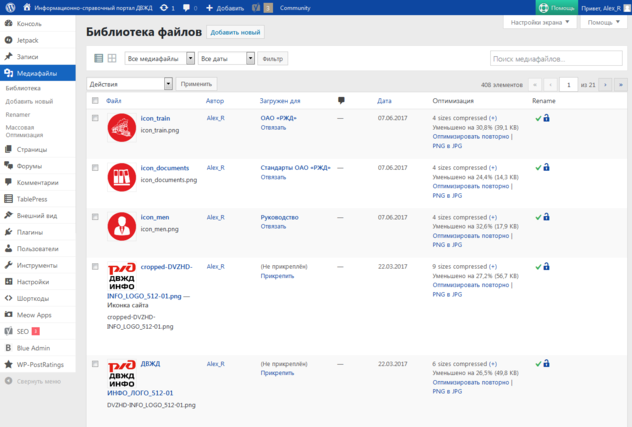Check the icon_men row checkbox
632x427 pixels.
pos(95,216)
